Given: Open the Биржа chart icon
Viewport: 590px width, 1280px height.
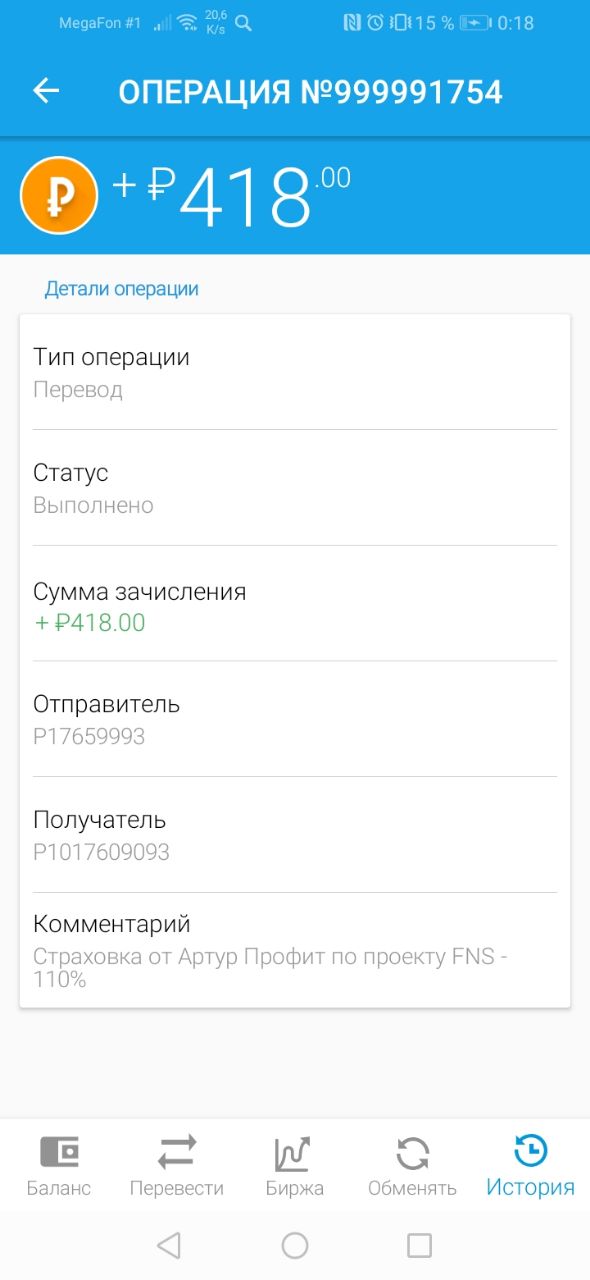Looking at the screenshot, I should coord(294,1153).
